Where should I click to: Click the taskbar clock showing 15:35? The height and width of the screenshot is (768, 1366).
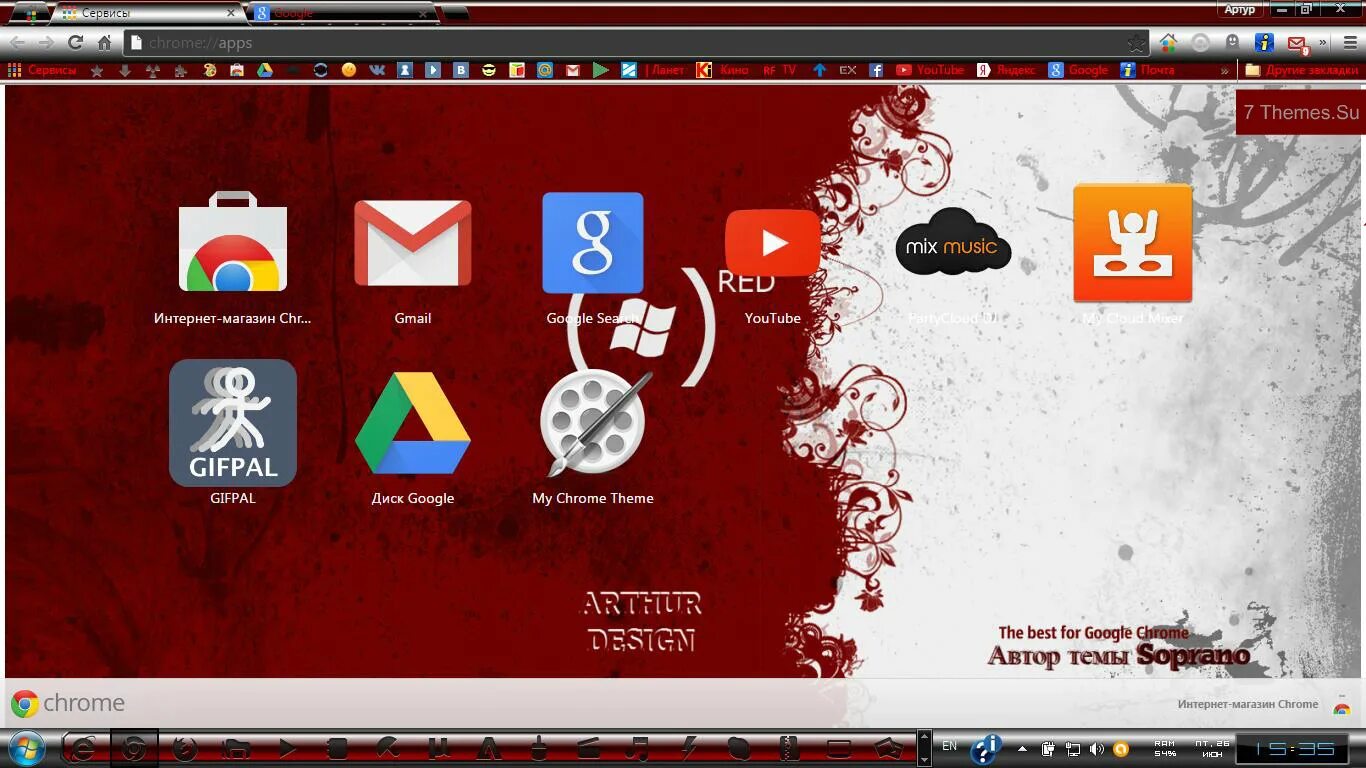(x=1294, y=749)
